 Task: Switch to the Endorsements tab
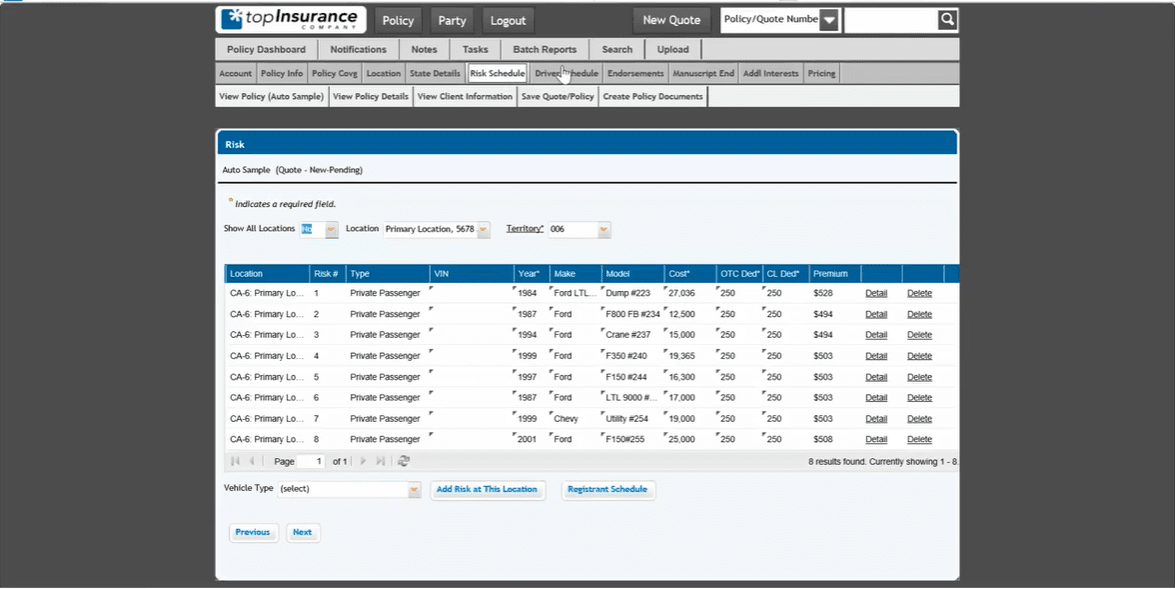(635, 74)
